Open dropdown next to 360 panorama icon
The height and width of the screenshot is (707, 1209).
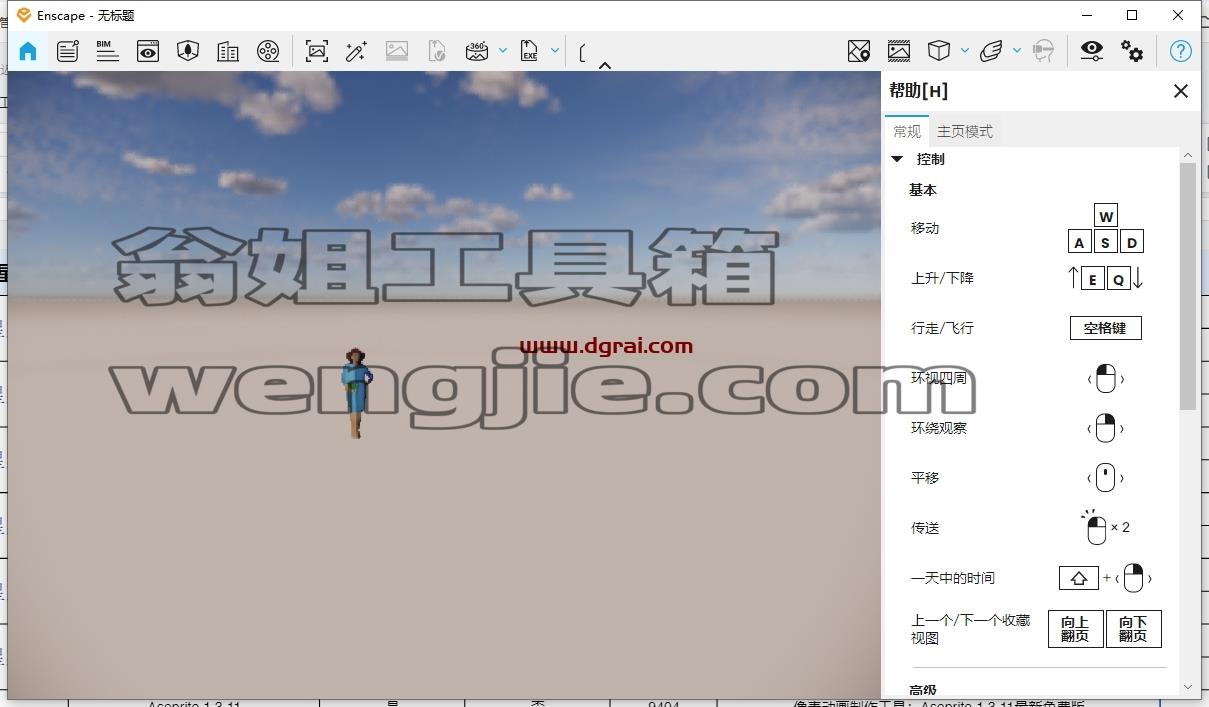pyautogui.click(x=503, y=50)
